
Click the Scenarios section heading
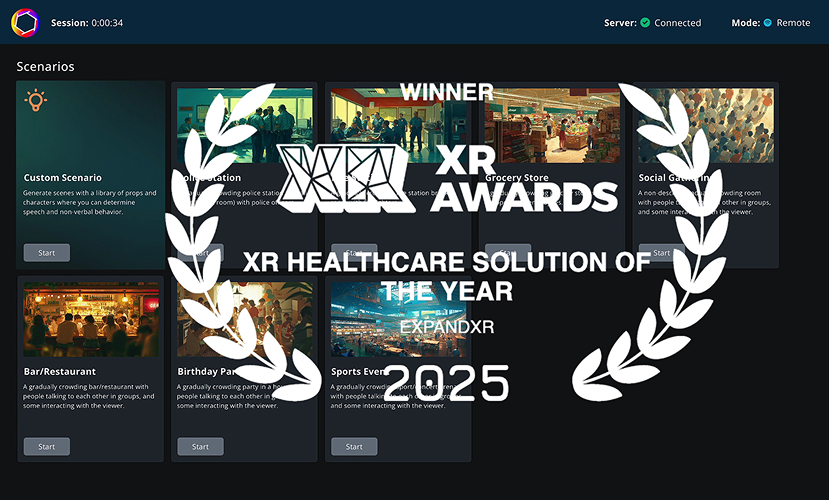45,67
